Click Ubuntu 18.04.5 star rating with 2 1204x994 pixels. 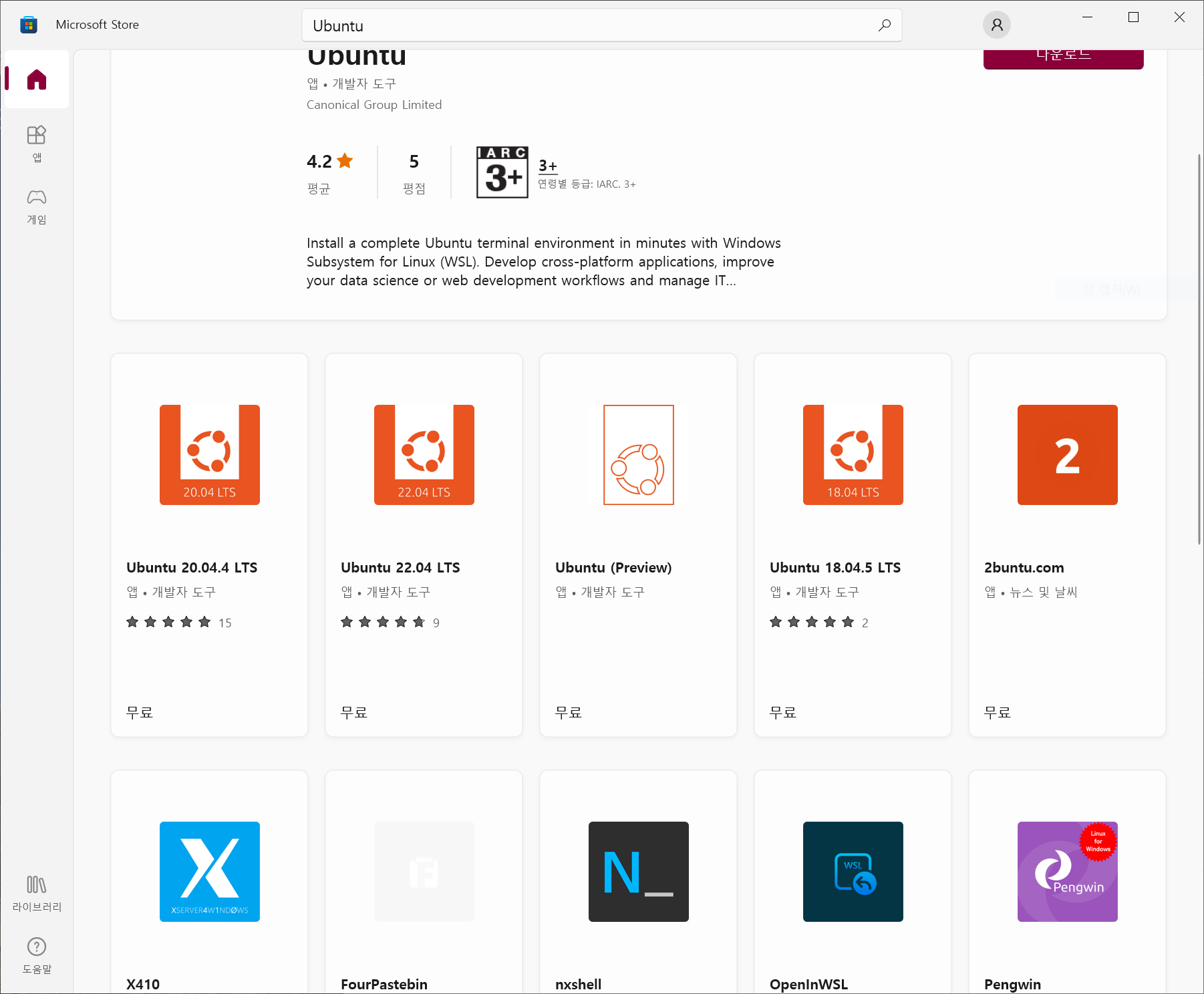point(819,623)
